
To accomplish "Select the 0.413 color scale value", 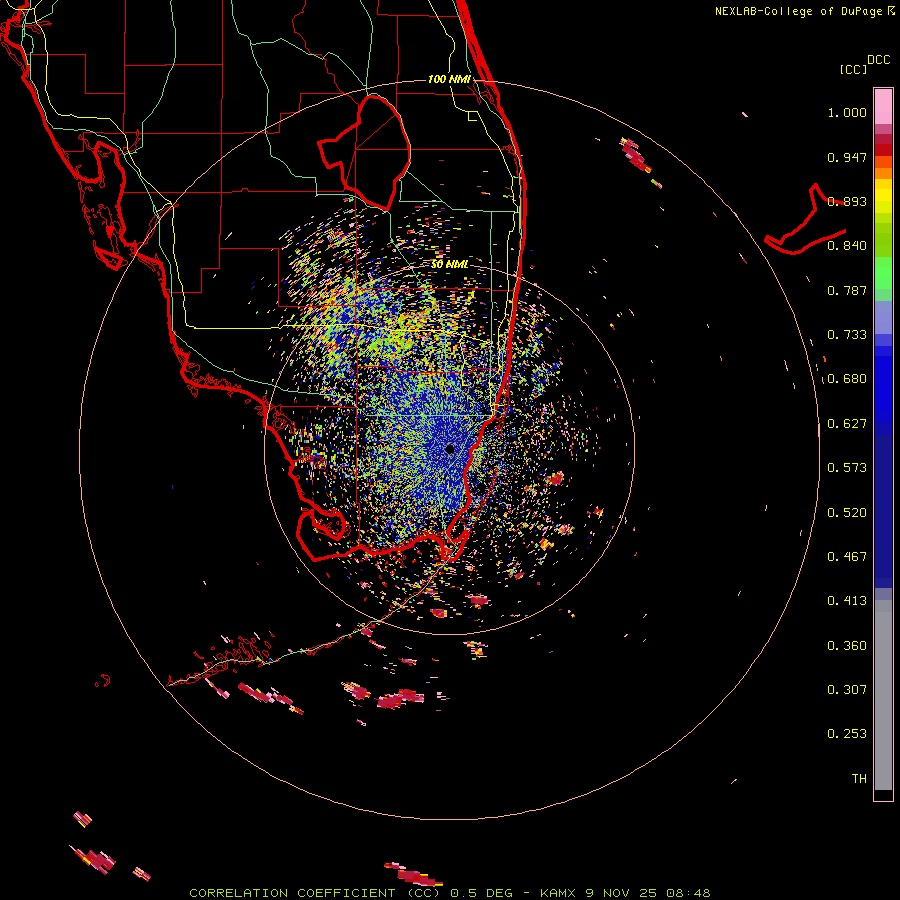I will pos(847,601).
